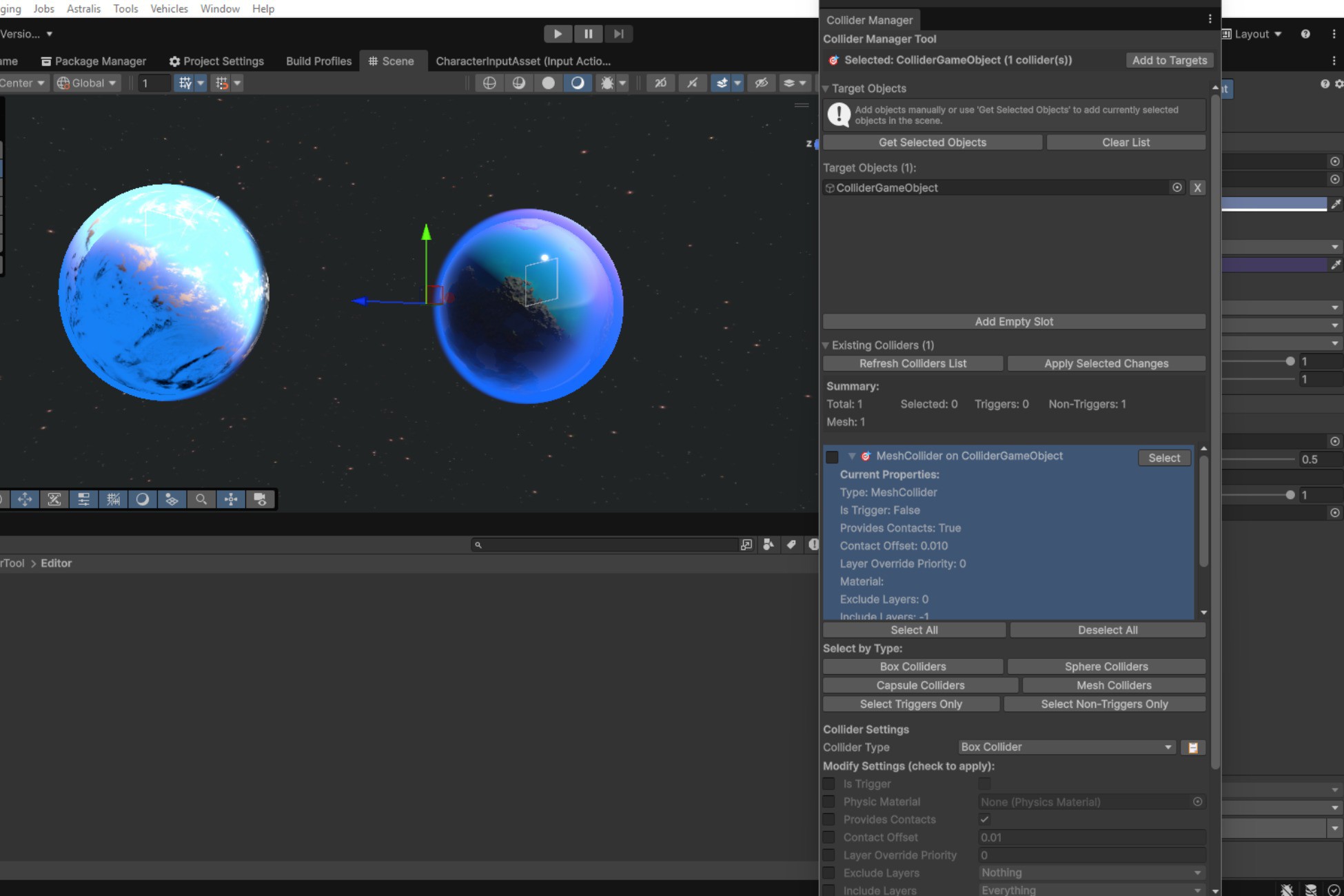Click the Play button in toolbar

coord(558,34)
